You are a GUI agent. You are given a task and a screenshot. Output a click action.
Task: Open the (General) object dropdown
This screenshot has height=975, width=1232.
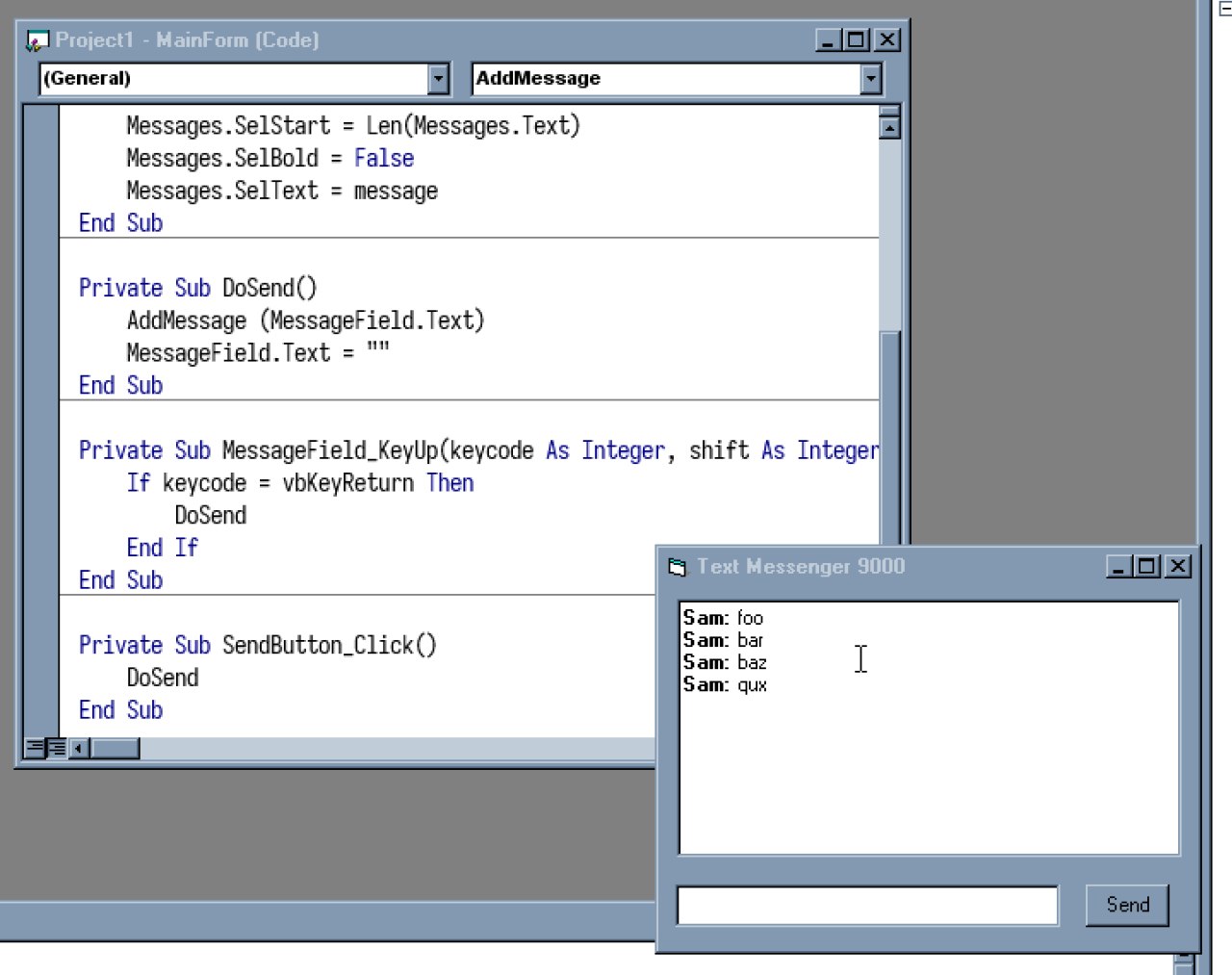[x=438, y=79]
